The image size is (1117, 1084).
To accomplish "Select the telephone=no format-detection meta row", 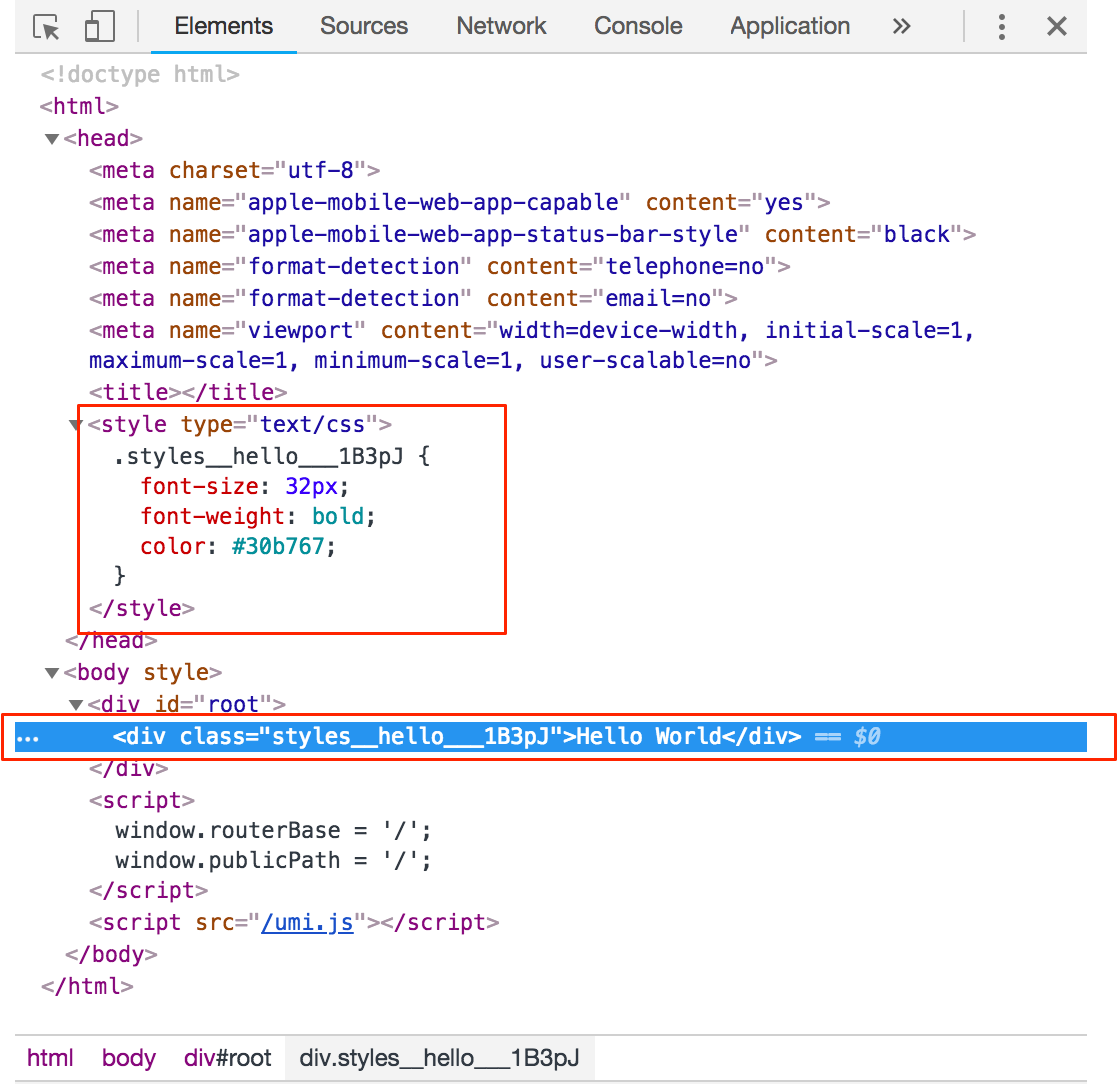I will [440, 266].
